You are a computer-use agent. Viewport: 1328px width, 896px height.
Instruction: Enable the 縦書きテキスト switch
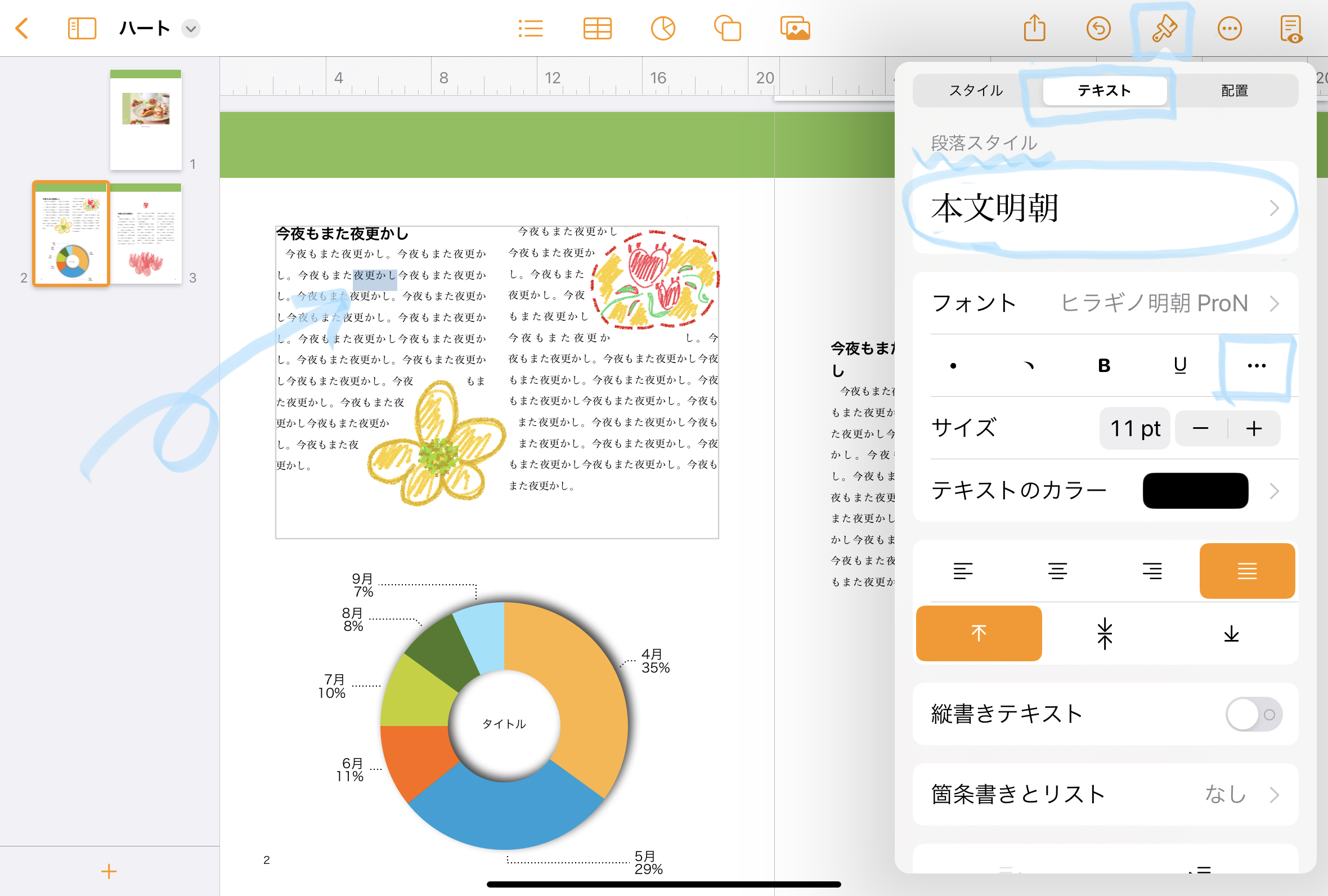tap(1253, 714)
